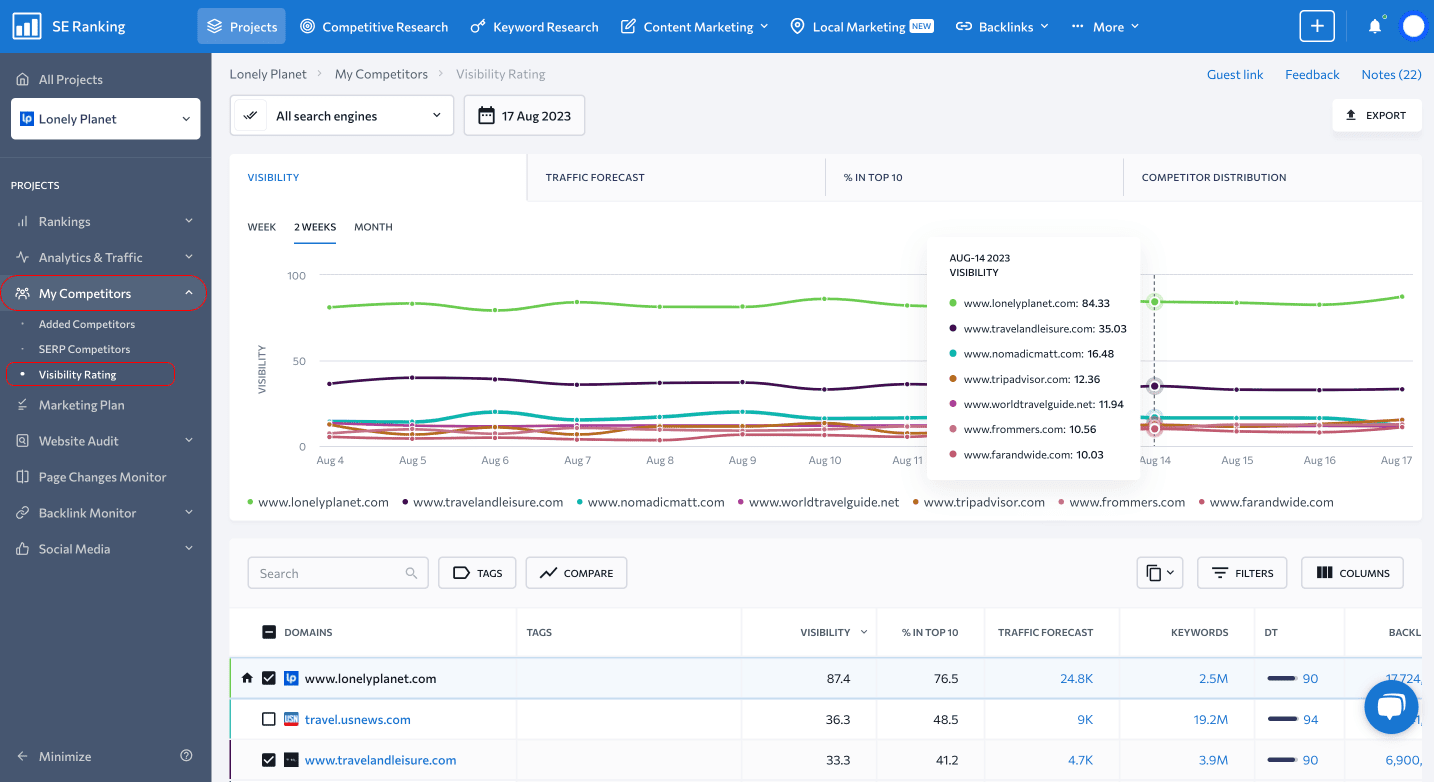
Task: Uncheck the www.travelandleisure.com row checkbox
Action: click(x=268, y=760)
